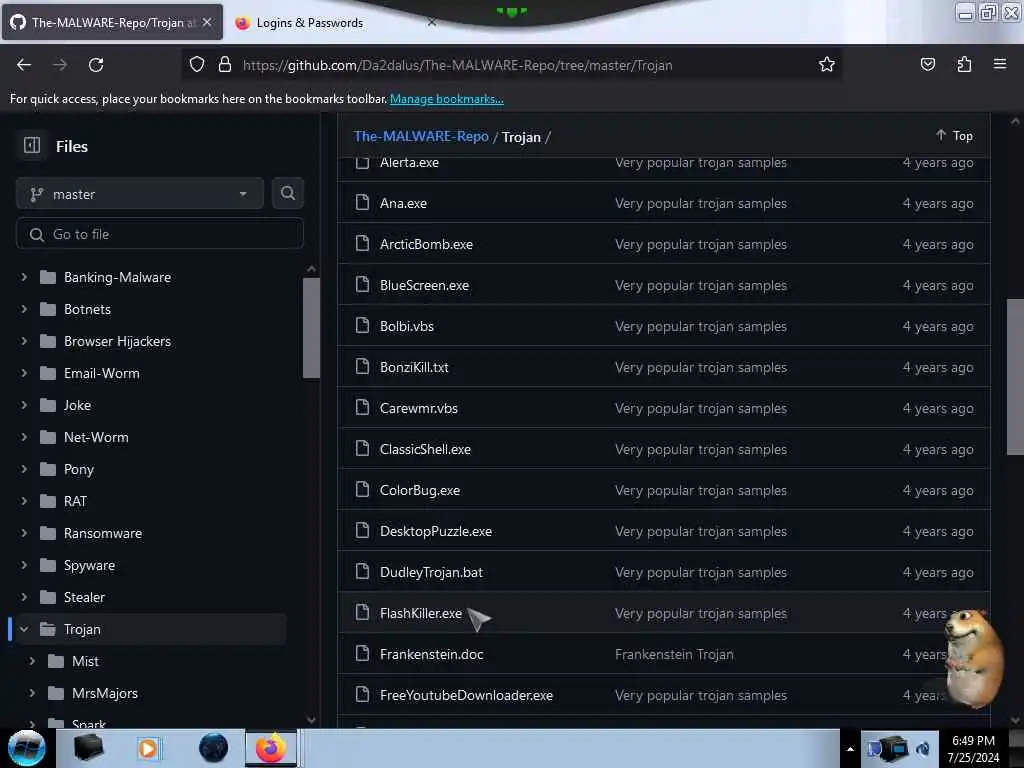Show site security padlock info
This screenshot has height=768, width=1024.
[x=225, y=65]
